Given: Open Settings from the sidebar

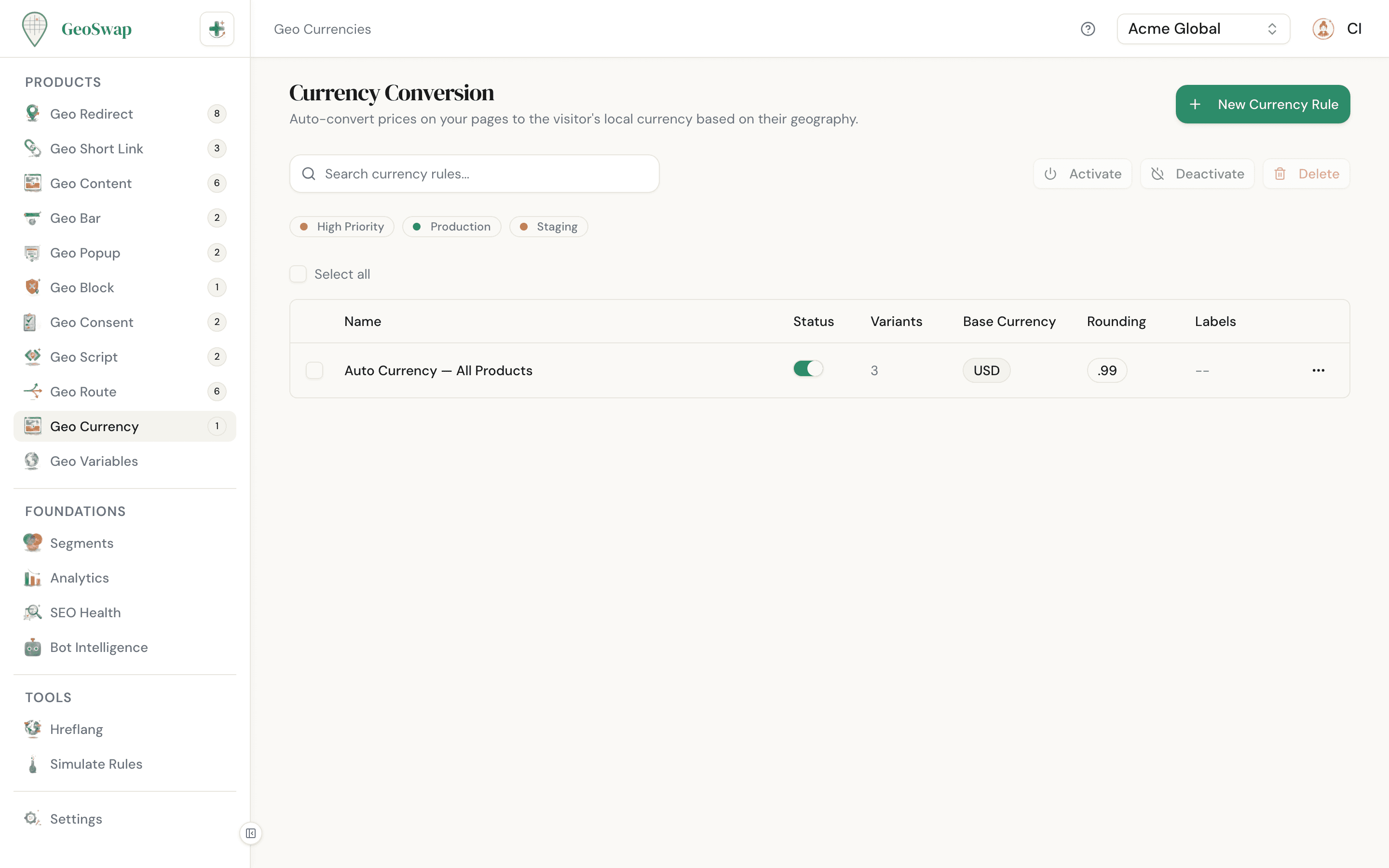Looking at the screenshot, I should 76,819.
